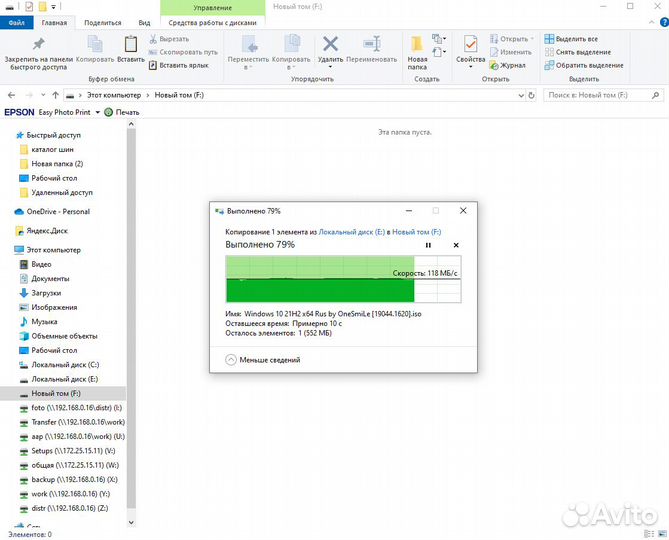This screenshot has width=669, height=540.
Task: Select Локальный диск (C:) in sidebar
Action: pos(64,365)
